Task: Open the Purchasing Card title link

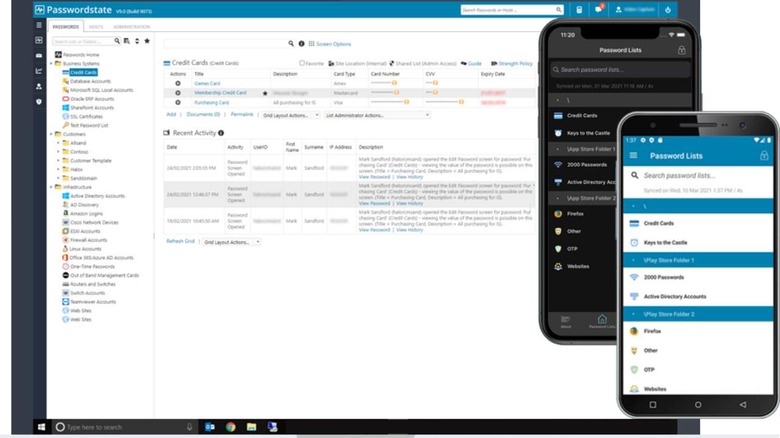Action: (211, 103)
